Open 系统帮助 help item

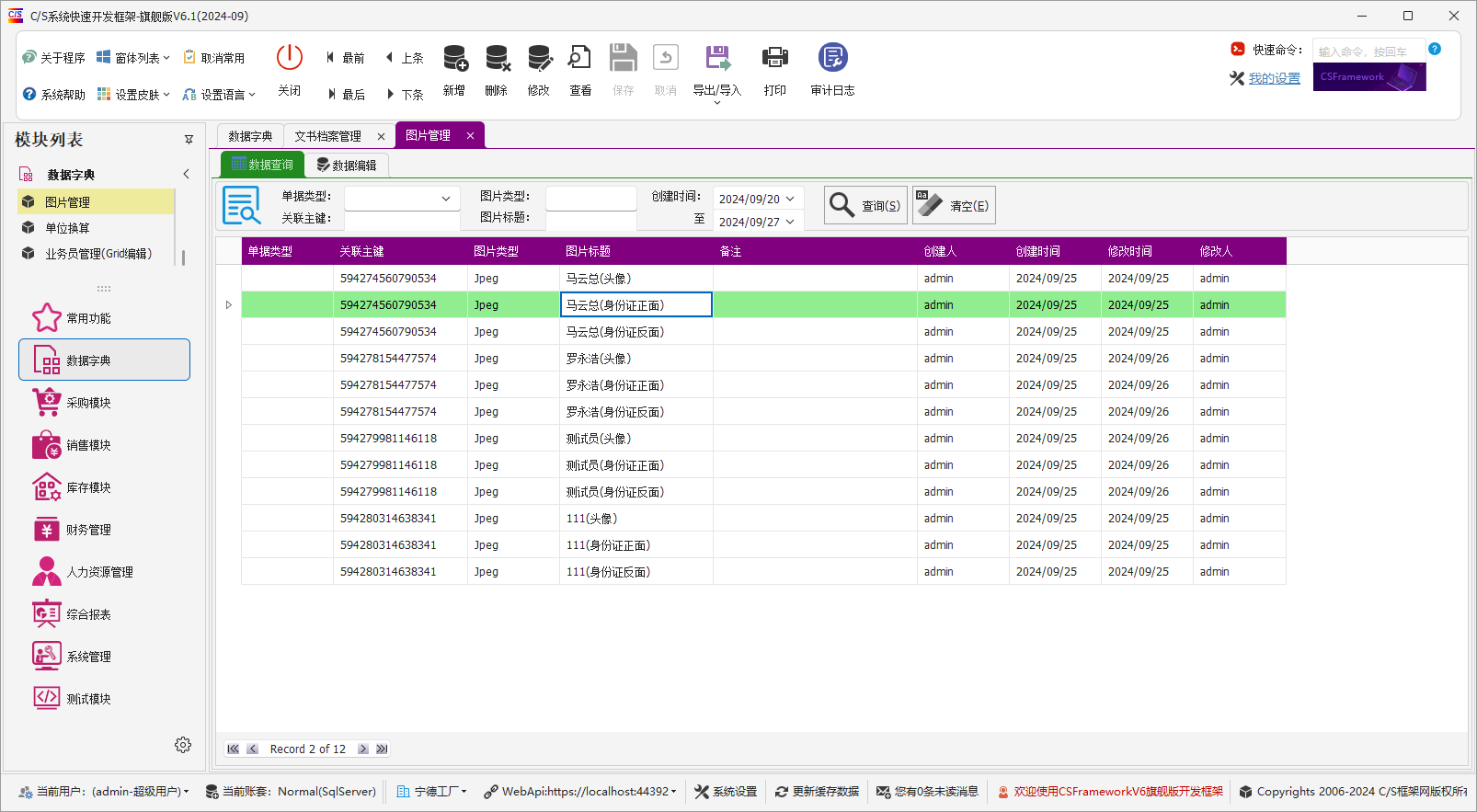tap(53, 95)
